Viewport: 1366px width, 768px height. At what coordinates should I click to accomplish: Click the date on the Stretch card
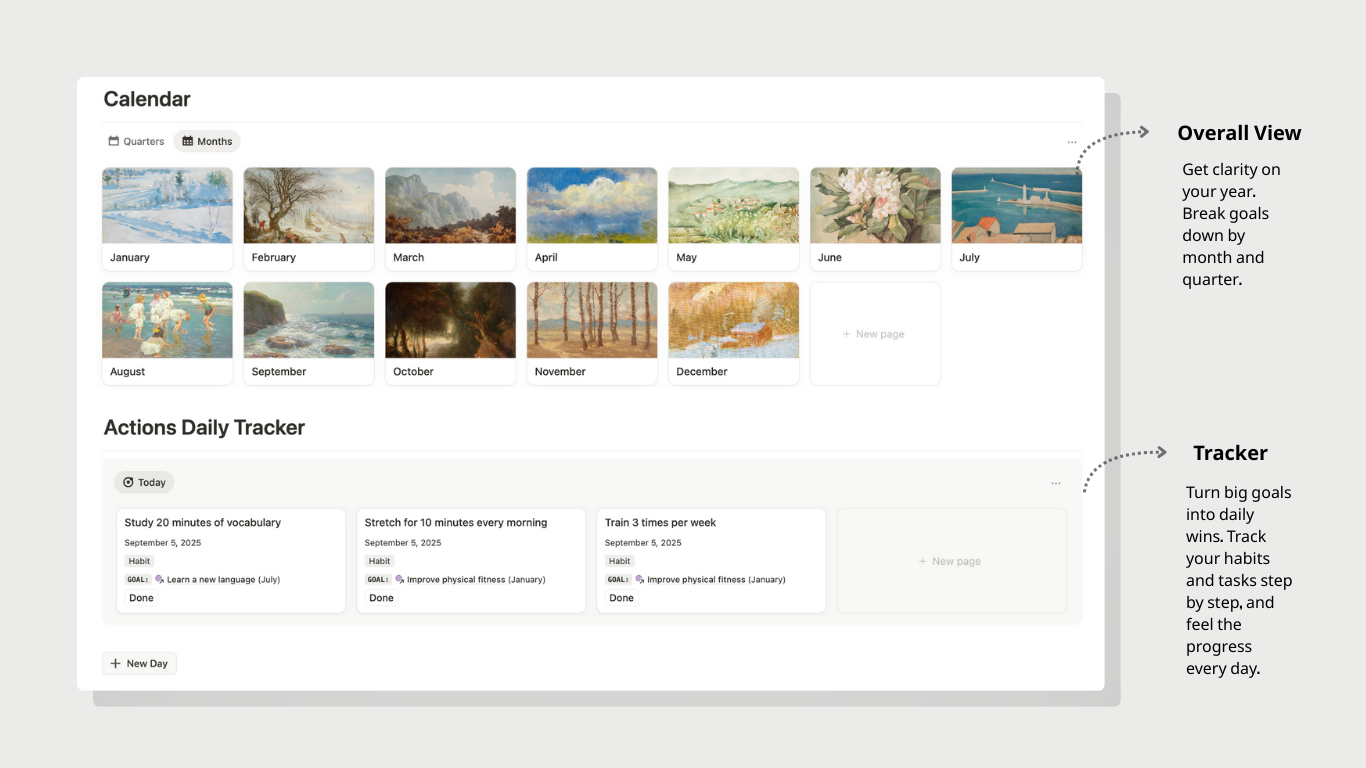(403, 543)
